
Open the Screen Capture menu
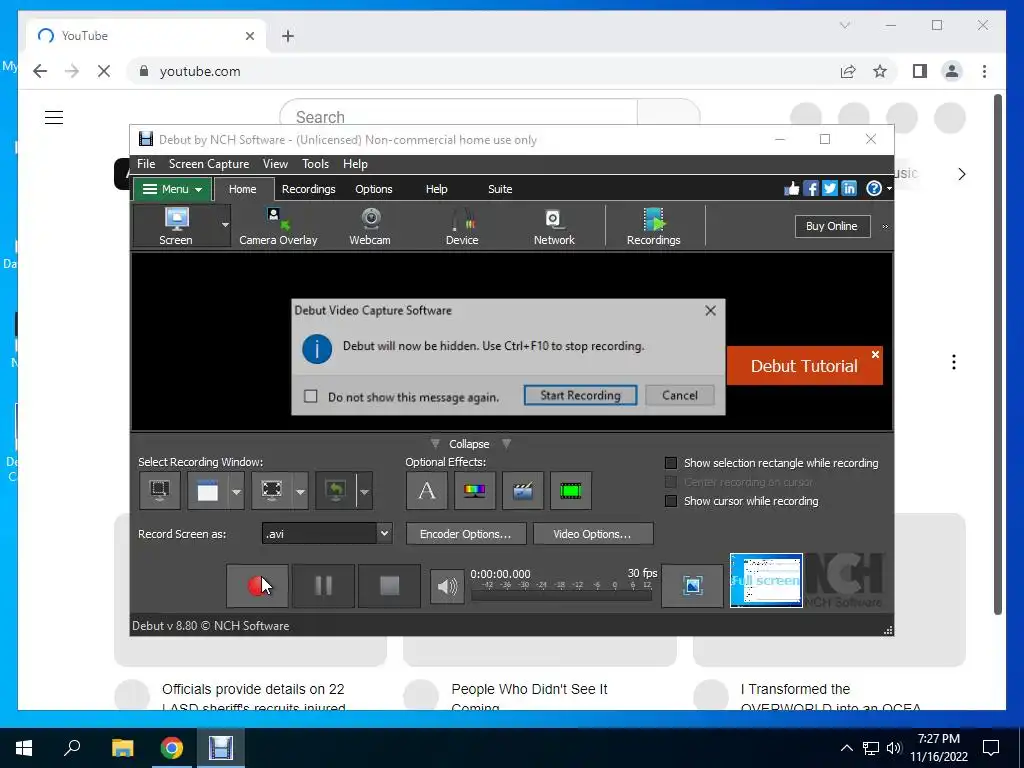point(209,164)
